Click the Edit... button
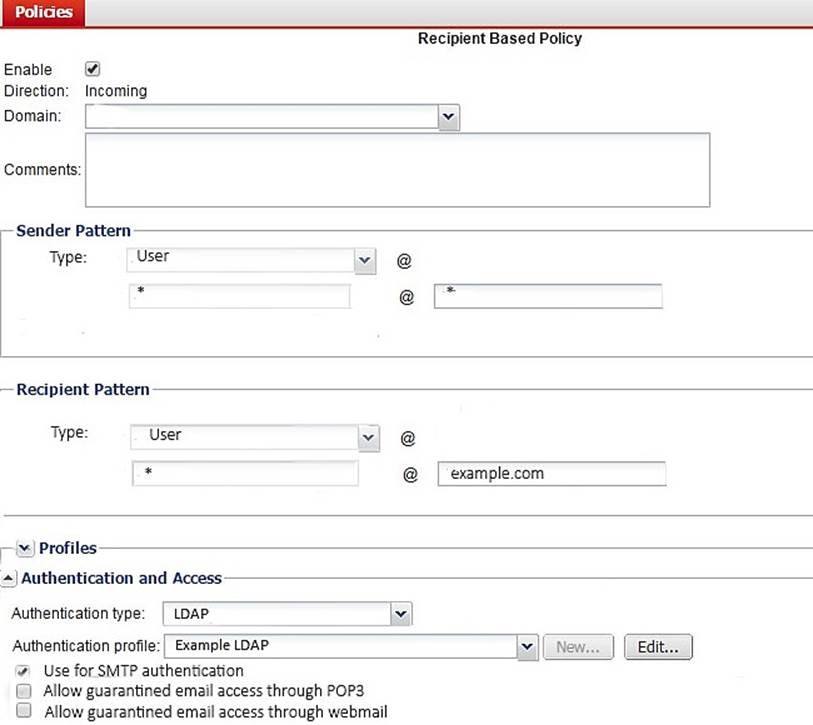The width and height of the screenshot is (813, 725). point(658,647)
